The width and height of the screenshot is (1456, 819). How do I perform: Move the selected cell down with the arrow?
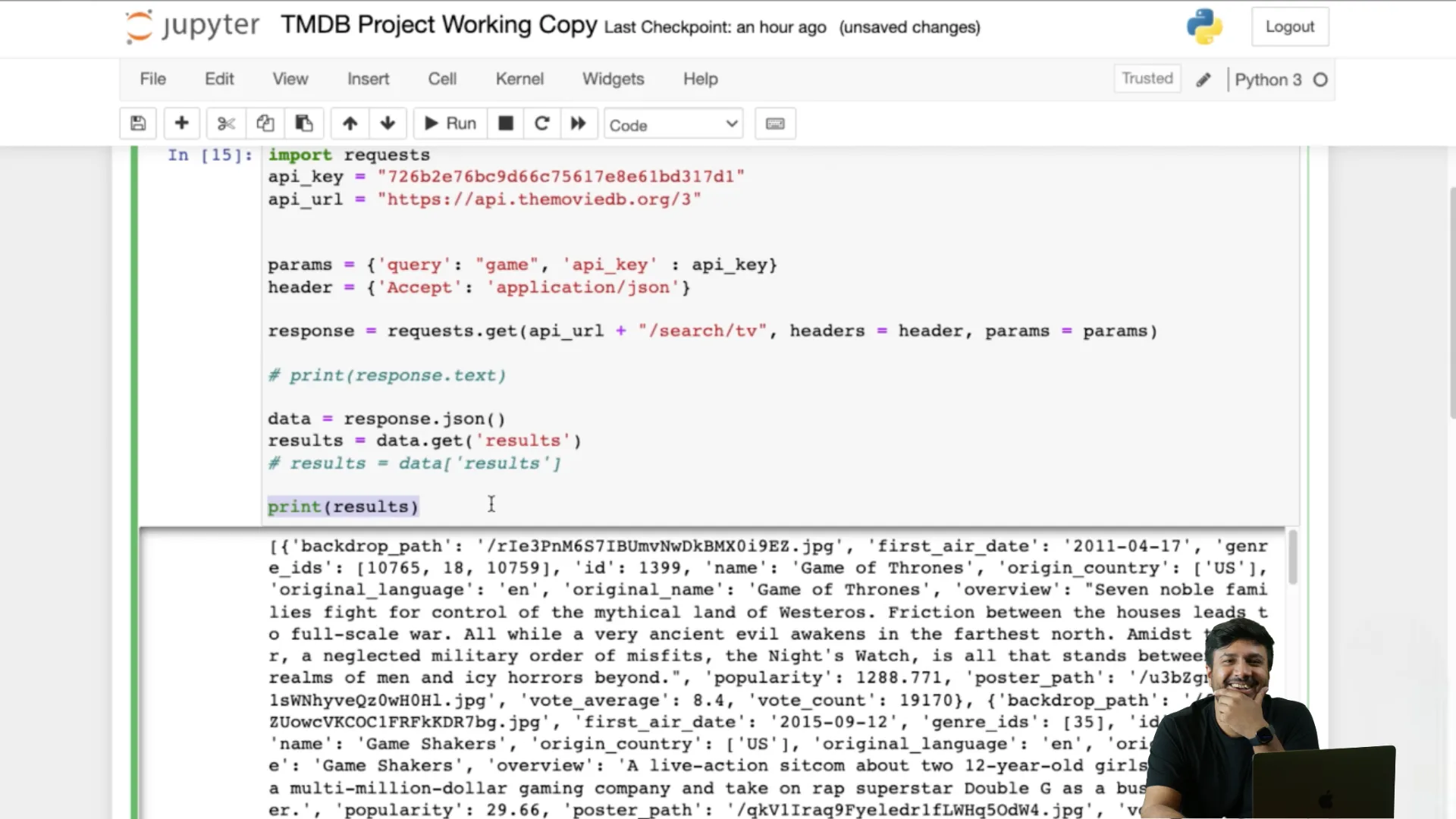[x=388, y=124]
